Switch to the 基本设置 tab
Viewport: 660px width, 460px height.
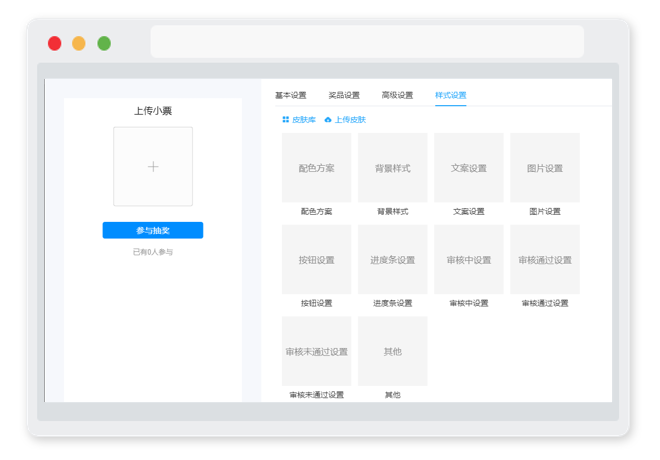point(290,95)
